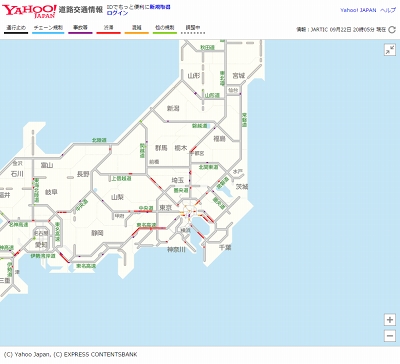
Task: Open the ログイン link
Action: [117, 13]
